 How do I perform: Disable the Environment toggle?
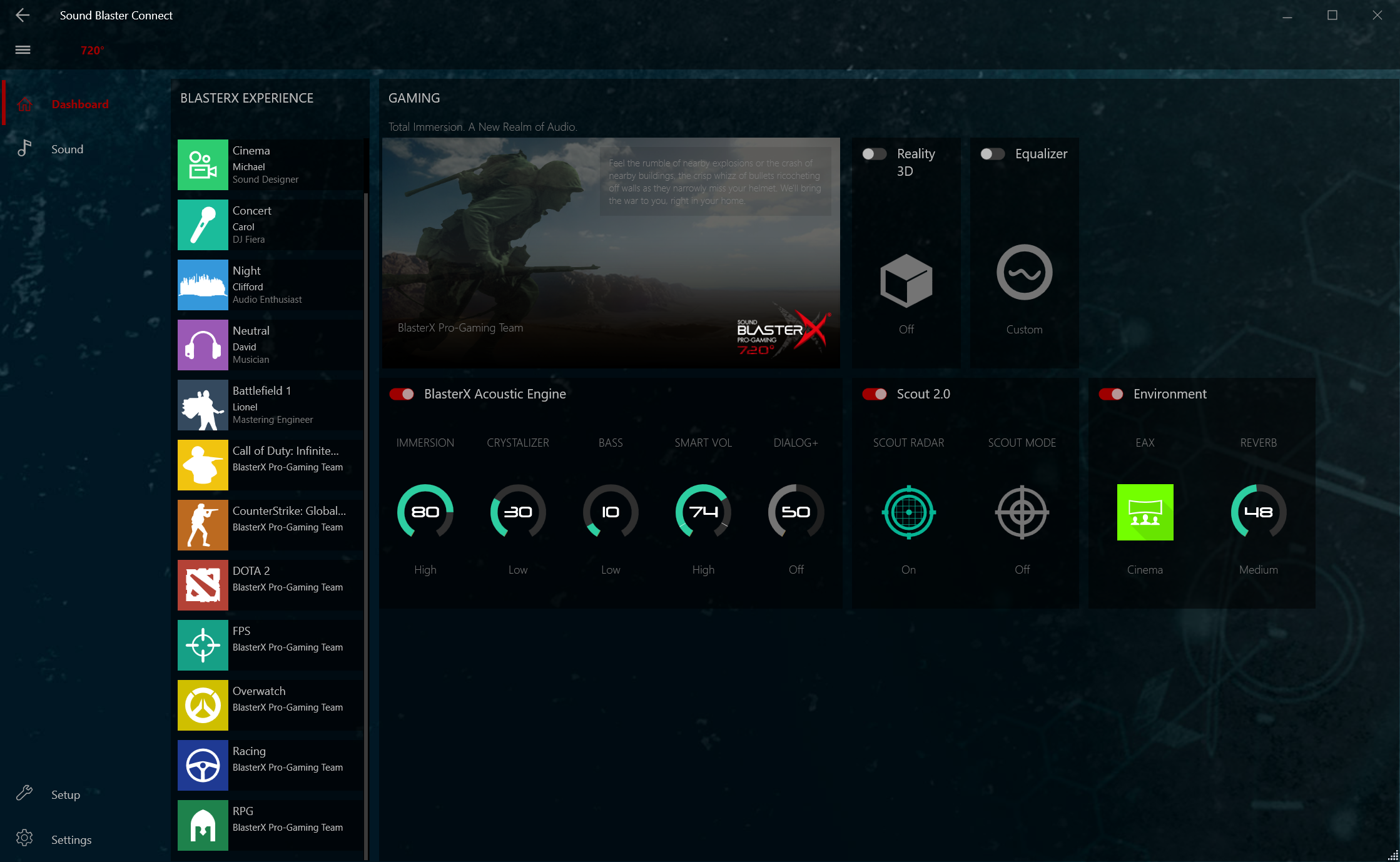tap(1110, 394)
